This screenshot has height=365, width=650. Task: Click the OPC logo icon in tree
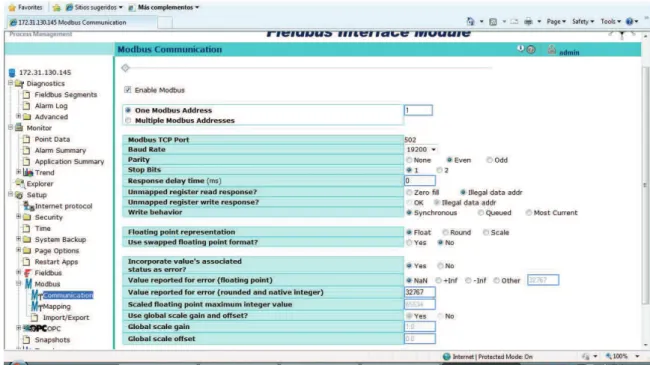click(35, 328)
